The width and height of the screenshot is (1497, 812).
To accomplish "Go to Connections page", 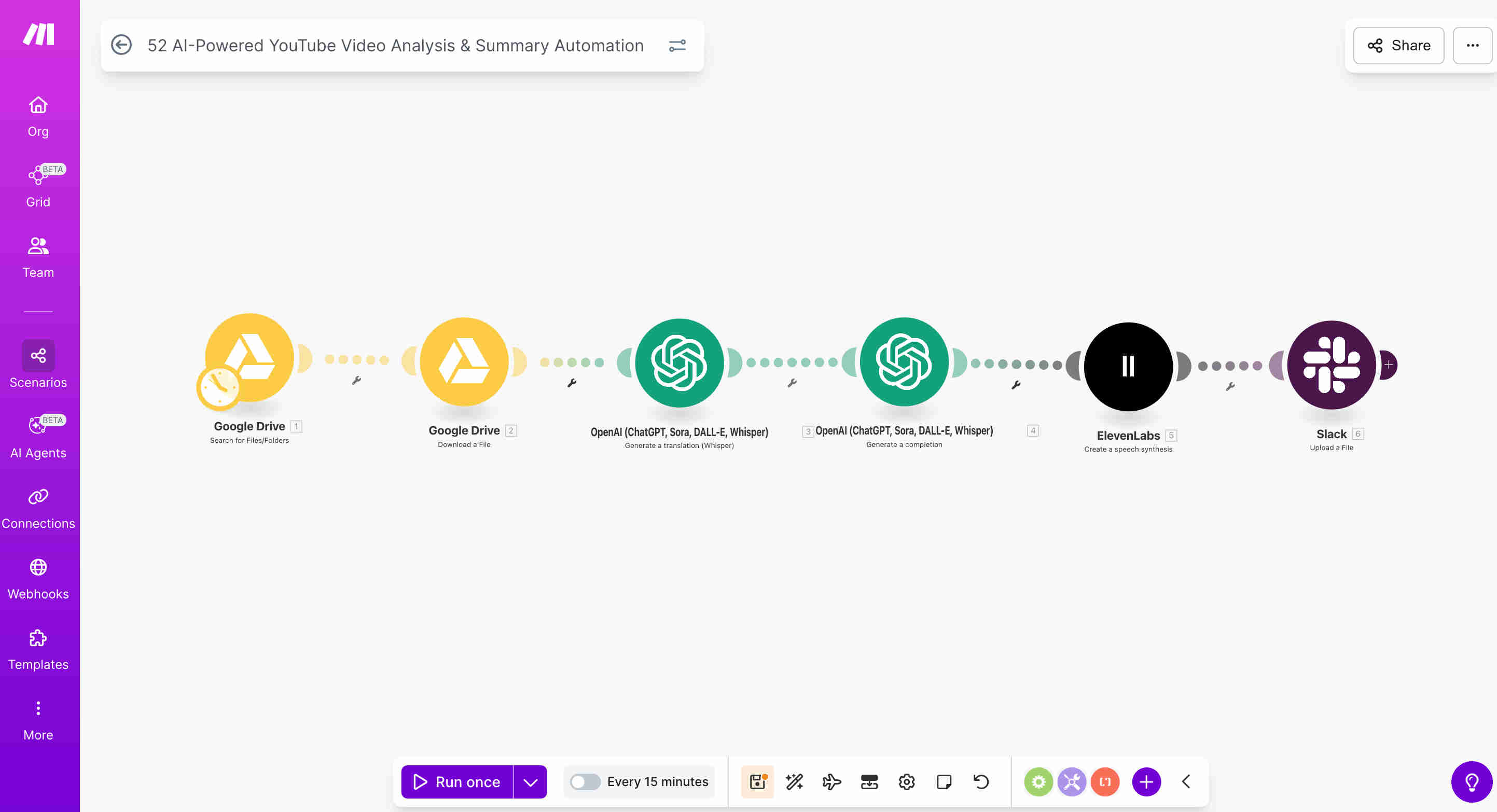I will pyautogui.click(x=38, y=509).
